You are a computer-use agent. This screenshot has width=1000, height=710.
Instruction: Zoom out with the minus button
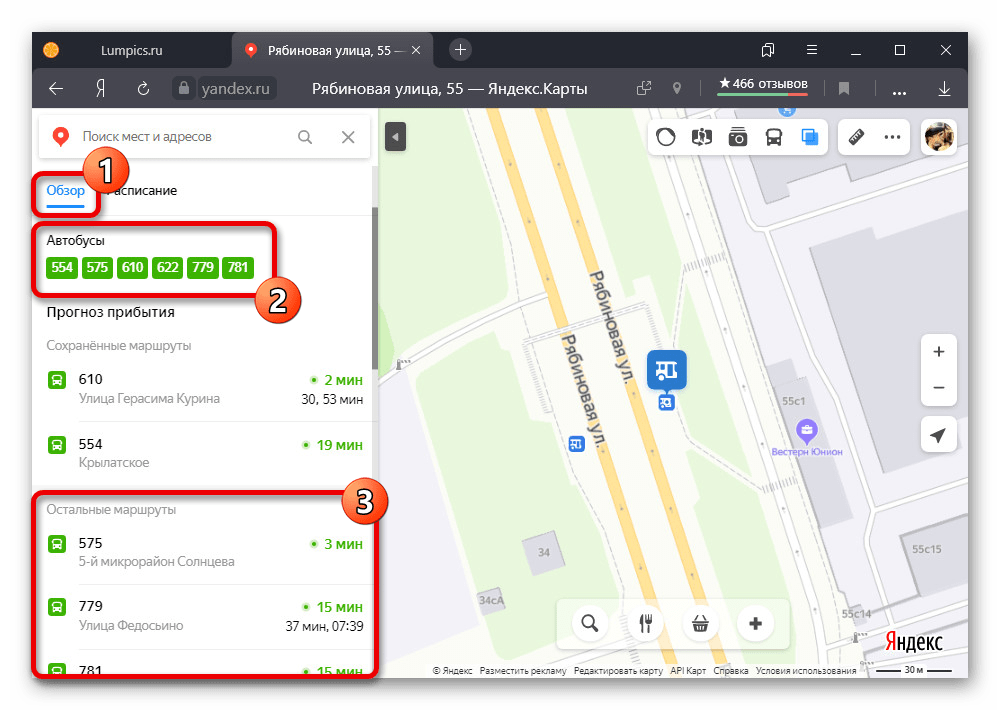[x=938, y=388]
